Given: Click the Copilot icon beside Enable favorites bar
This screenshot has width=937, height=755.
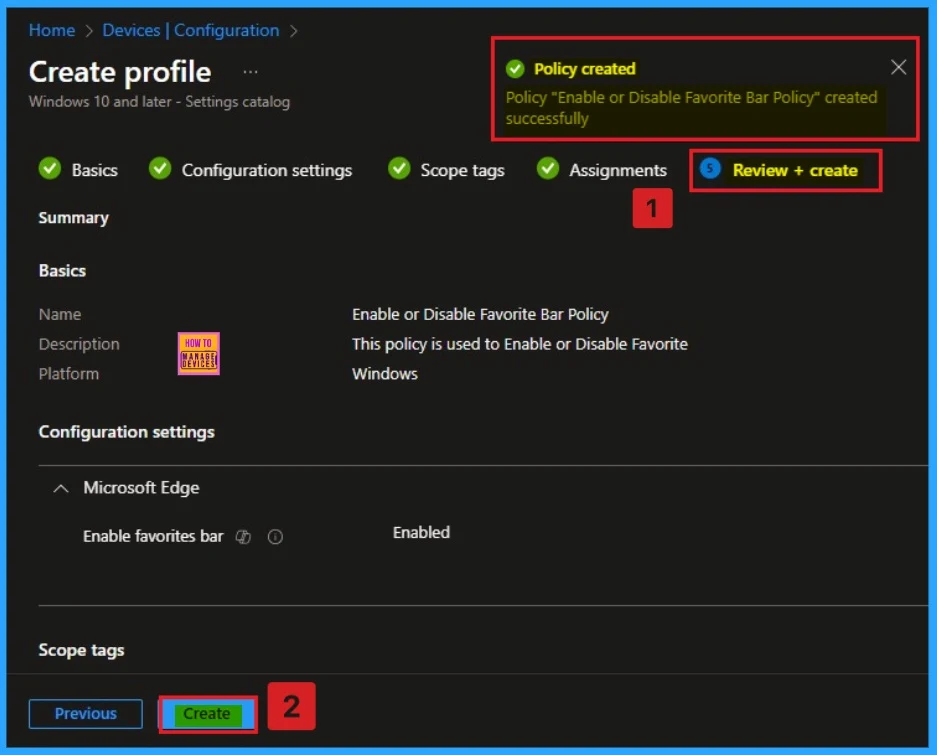Looking at the screenshot, I should (x=243, y=537).
